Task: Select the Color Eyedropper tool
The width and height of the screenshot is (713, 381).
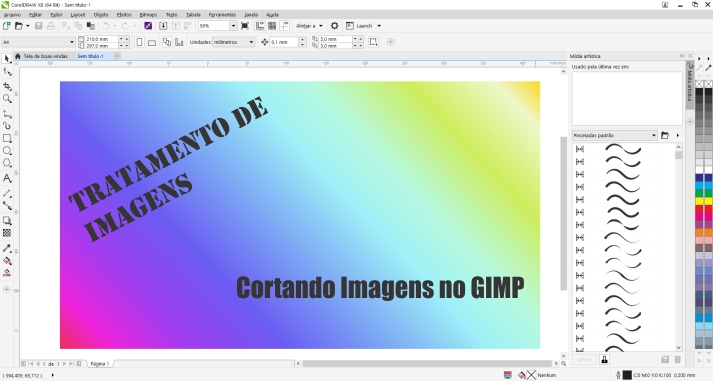Action: [7, 248]
